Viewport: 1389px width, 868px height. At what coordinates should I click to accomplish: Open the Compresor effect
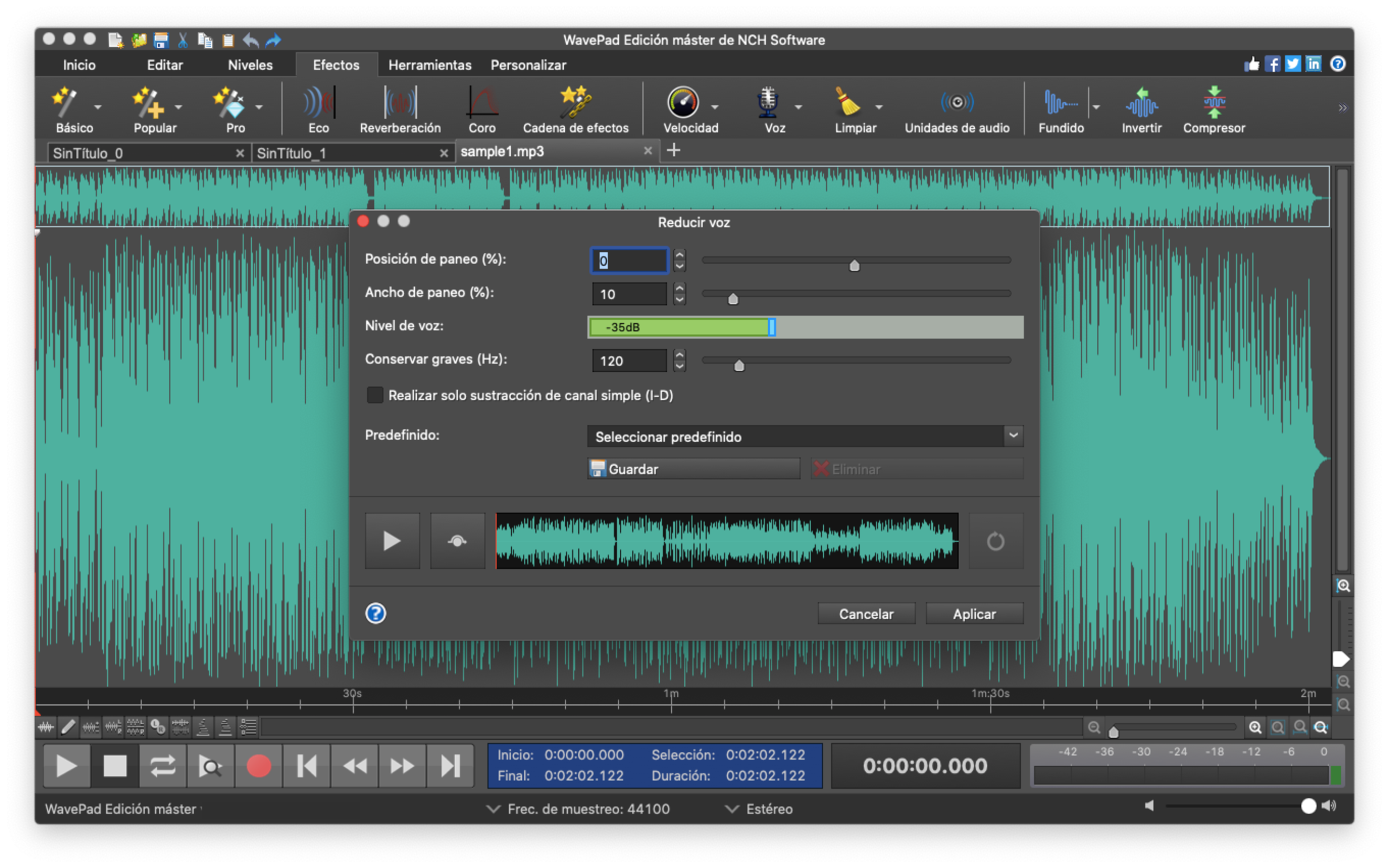[x=1214, y=109]
